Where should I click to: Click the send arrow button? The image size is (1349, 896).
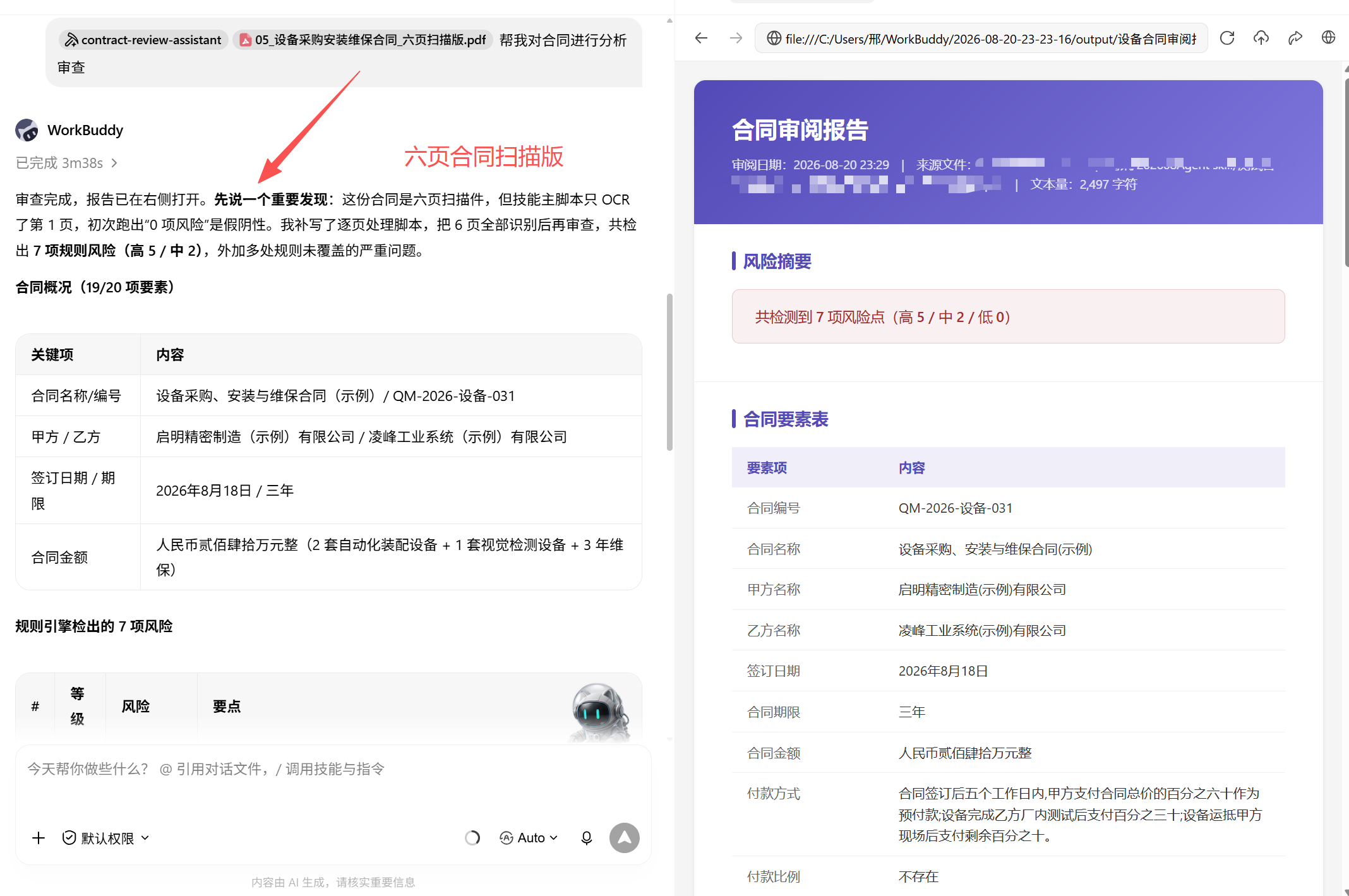tap(625, 838)
